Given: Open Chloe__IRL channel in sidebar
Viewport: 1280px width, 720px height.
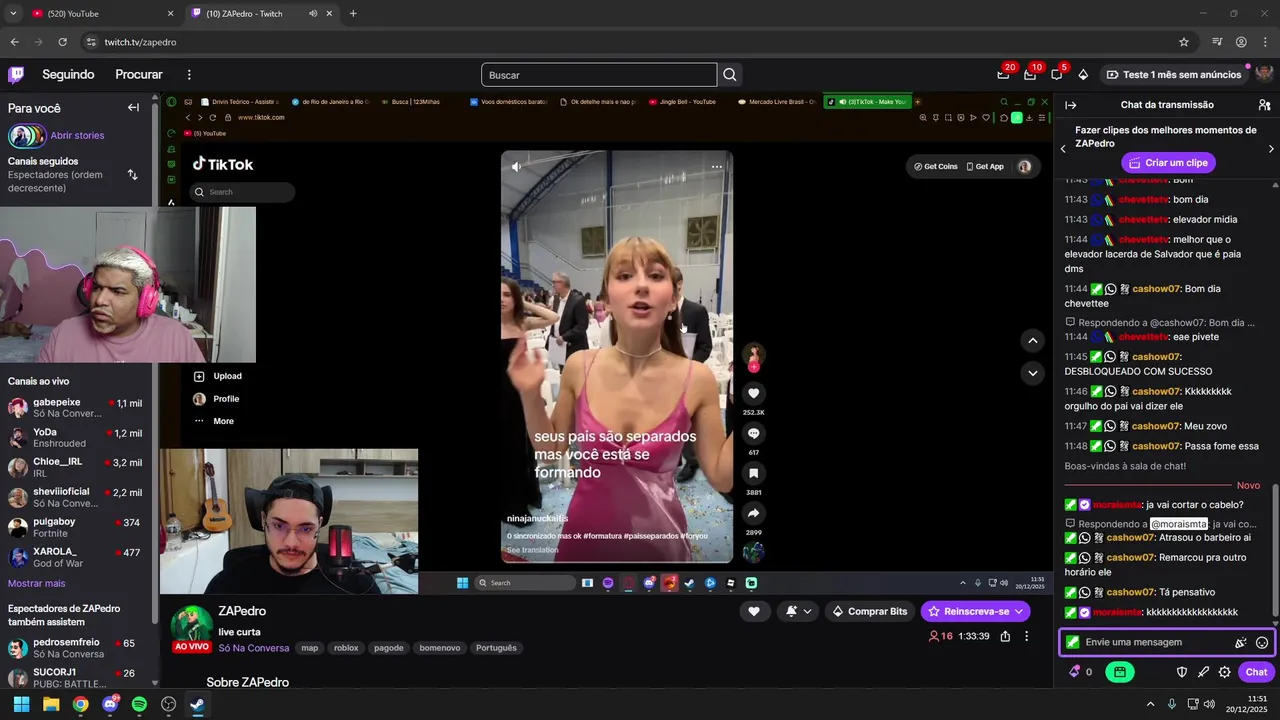Looking at the screenshot, I should click(76, 467).
